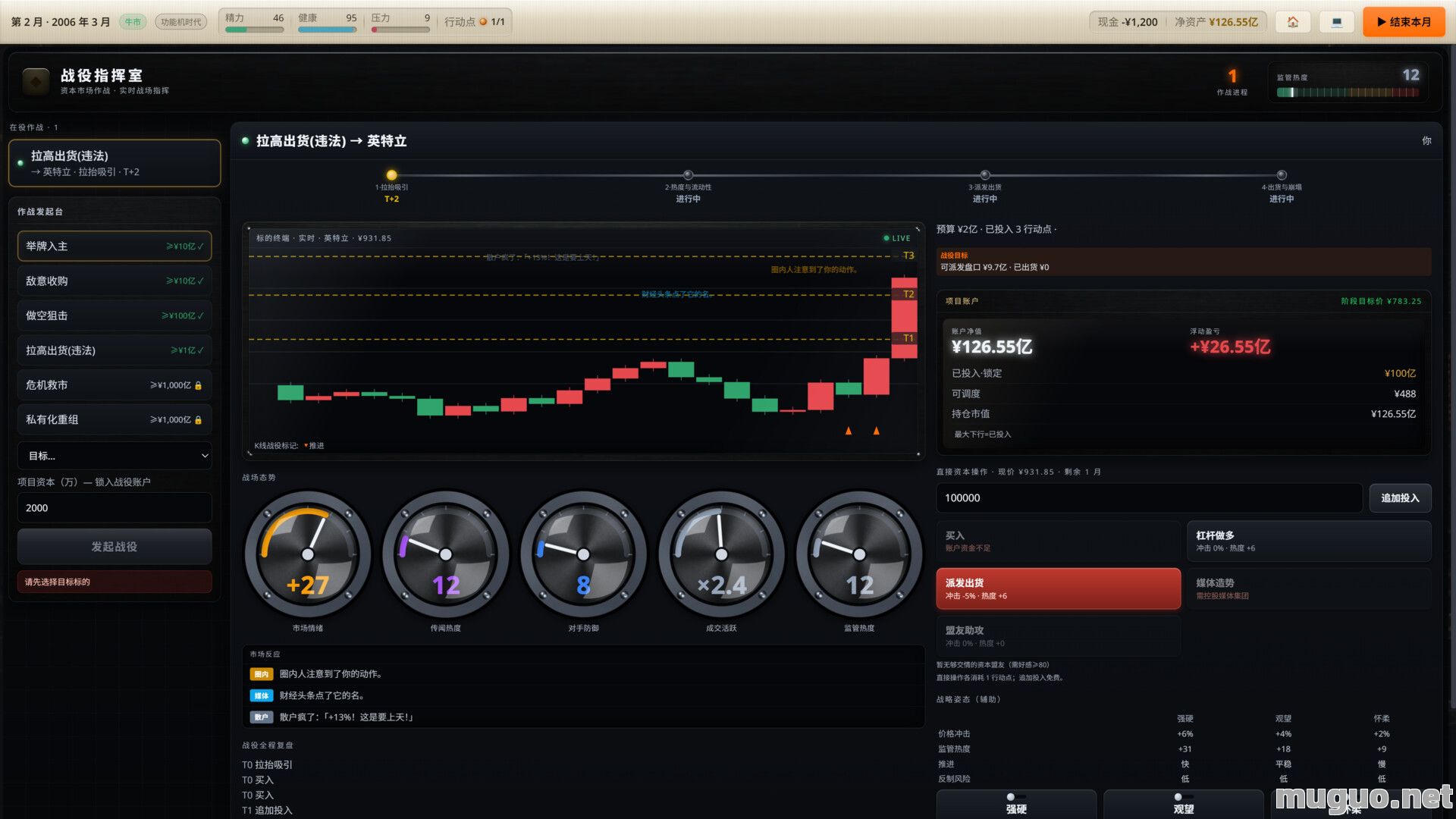The height and width of the screenshot is (819, 1456).
Task: Click the 结束本月 end month button
Action: [x=1404, y=22]
